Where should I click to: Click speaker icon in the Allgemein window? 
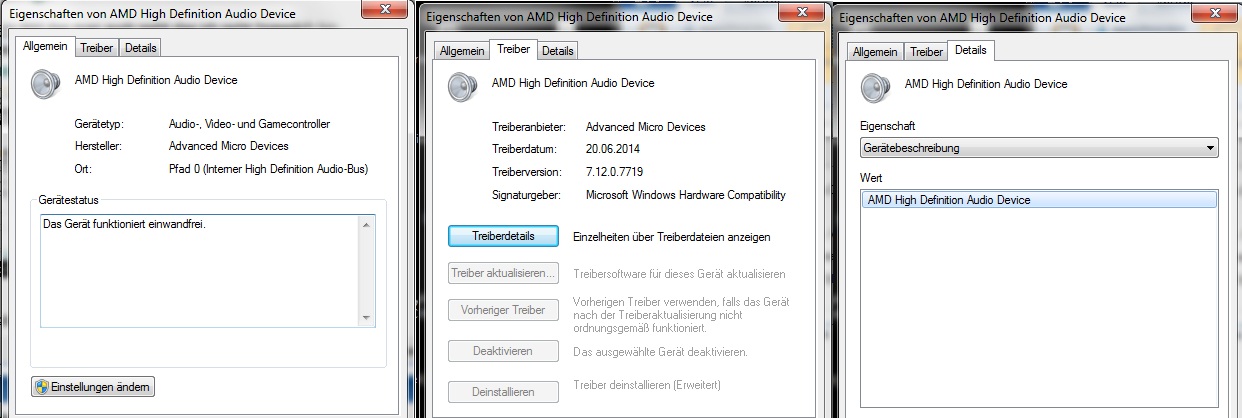click(x=46, y=84)
